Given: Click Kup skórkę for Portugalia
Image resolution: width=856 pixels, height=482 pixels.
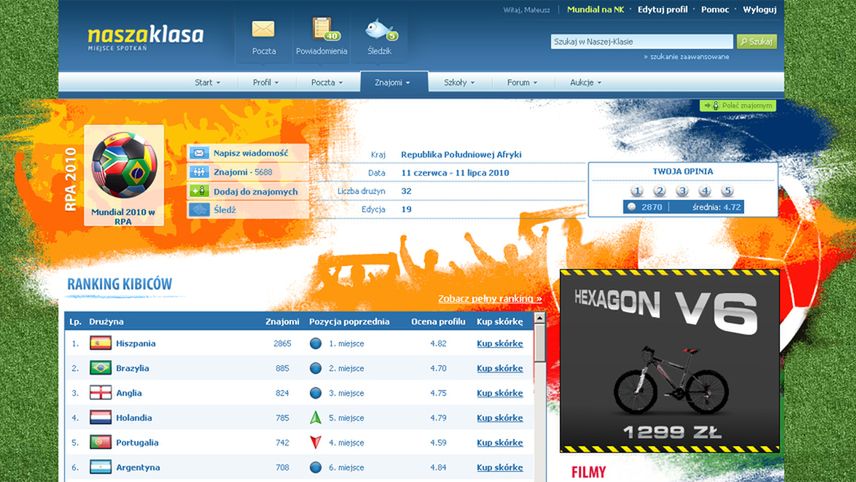Looking at the screenshot, I should 500,443.
